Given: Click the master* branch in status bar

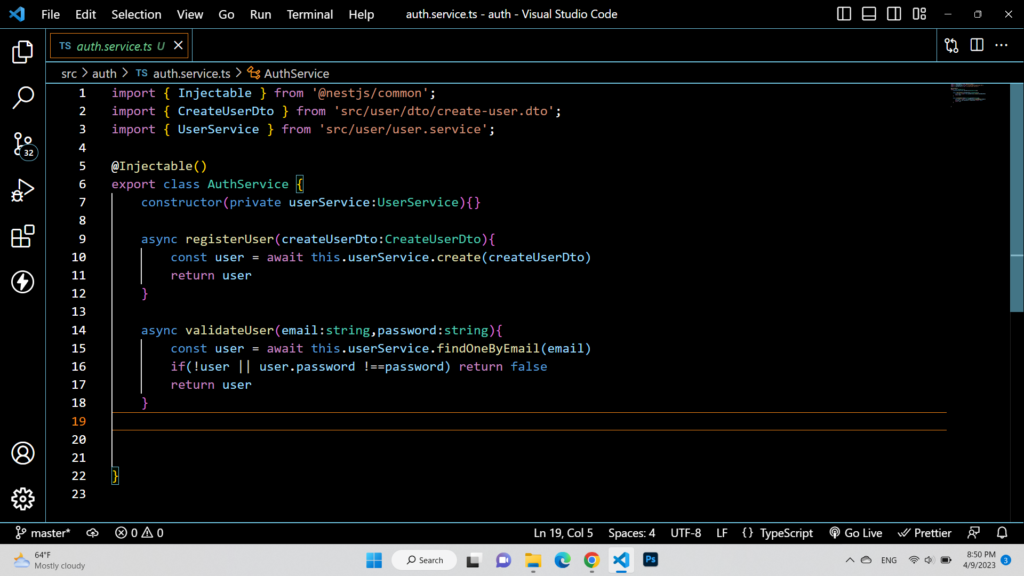Looking at the screenshot, I should [42, 533].
